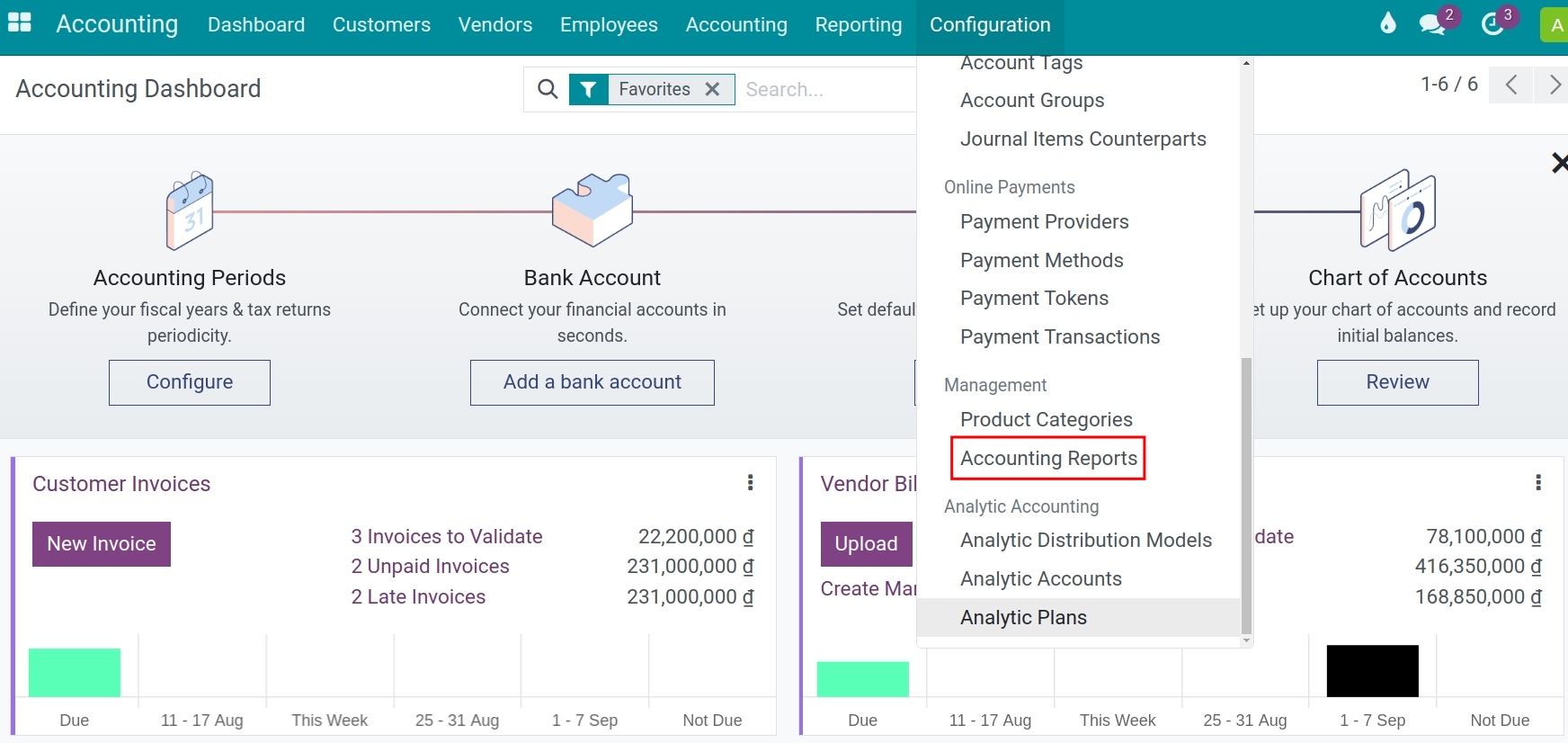Viewport: 1568px width, 743px height.
Task: Open 2 Late Invoices link
Action: click(418, 597)
